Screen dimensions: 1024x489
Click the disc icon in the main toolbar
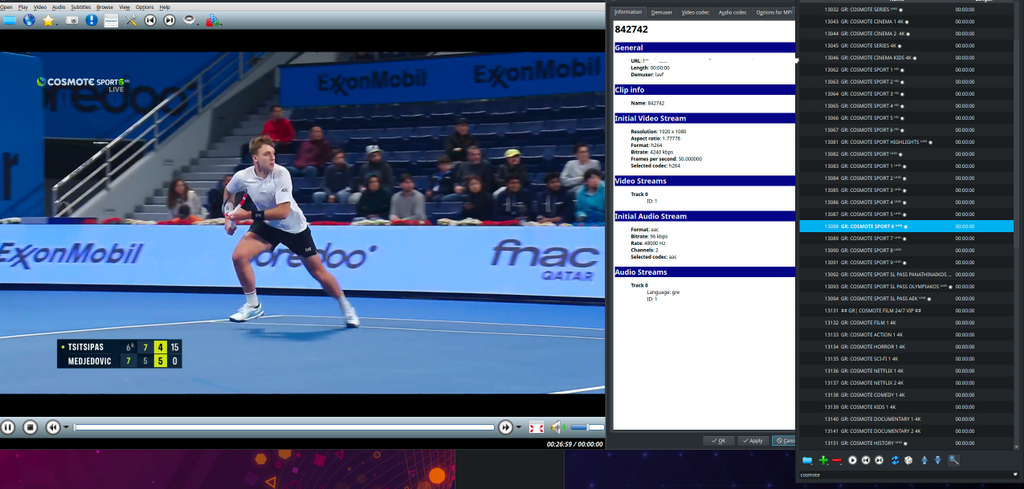(189, 20)
